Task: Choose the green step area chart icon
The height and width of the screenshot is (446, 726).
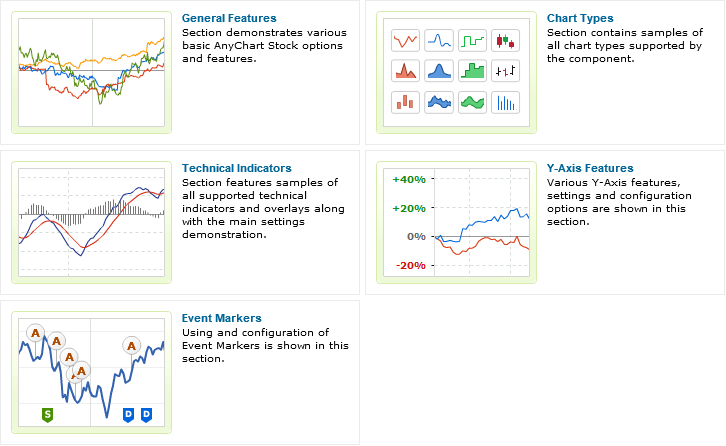Action: click(x=472, y=71)
